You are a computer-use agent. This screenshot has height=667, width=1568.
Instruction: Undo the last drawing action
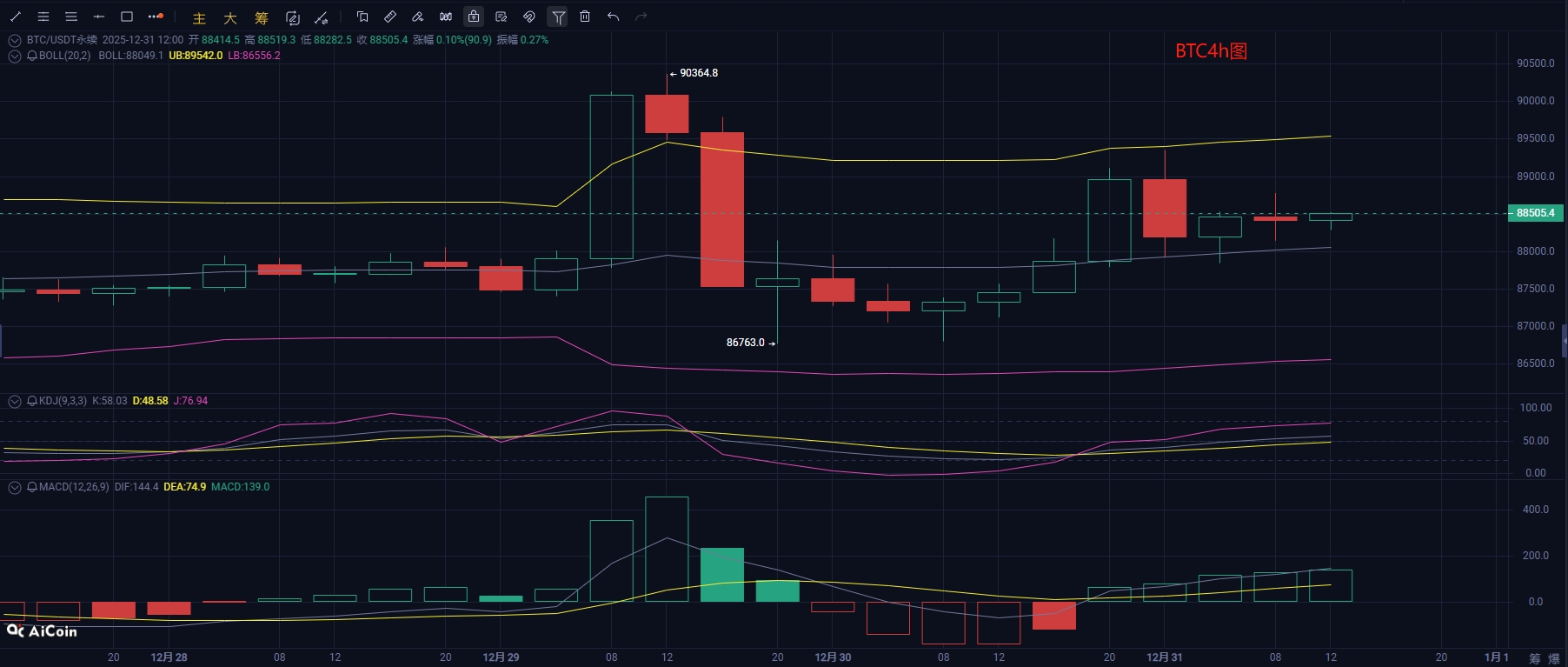click(613, 17)
